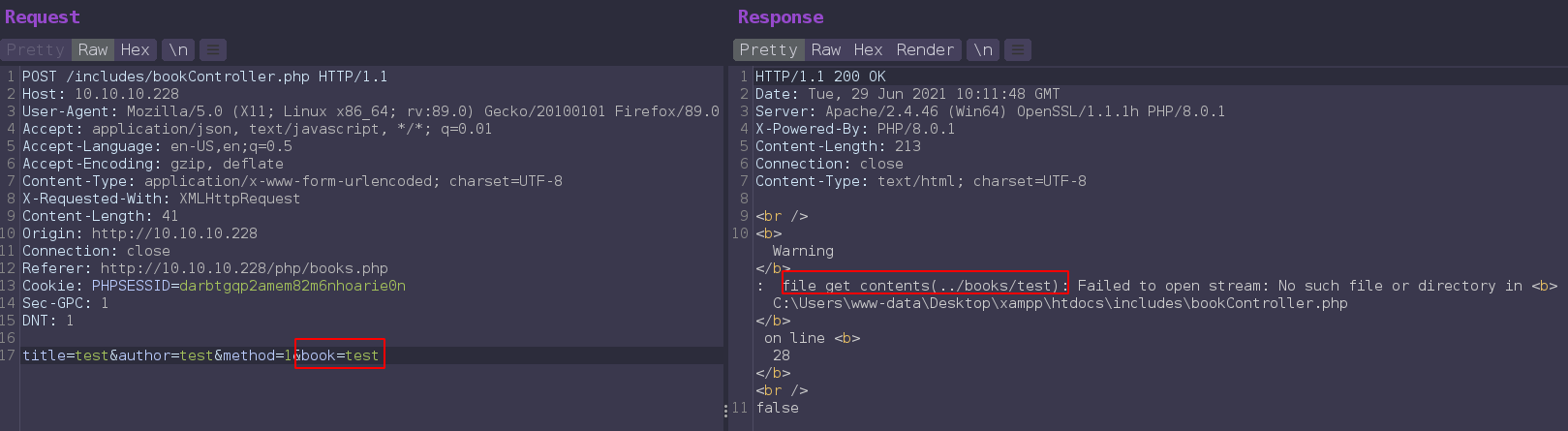
Task: Toggle non-printable characters (\n) in Response
Action: pos(983,49)
